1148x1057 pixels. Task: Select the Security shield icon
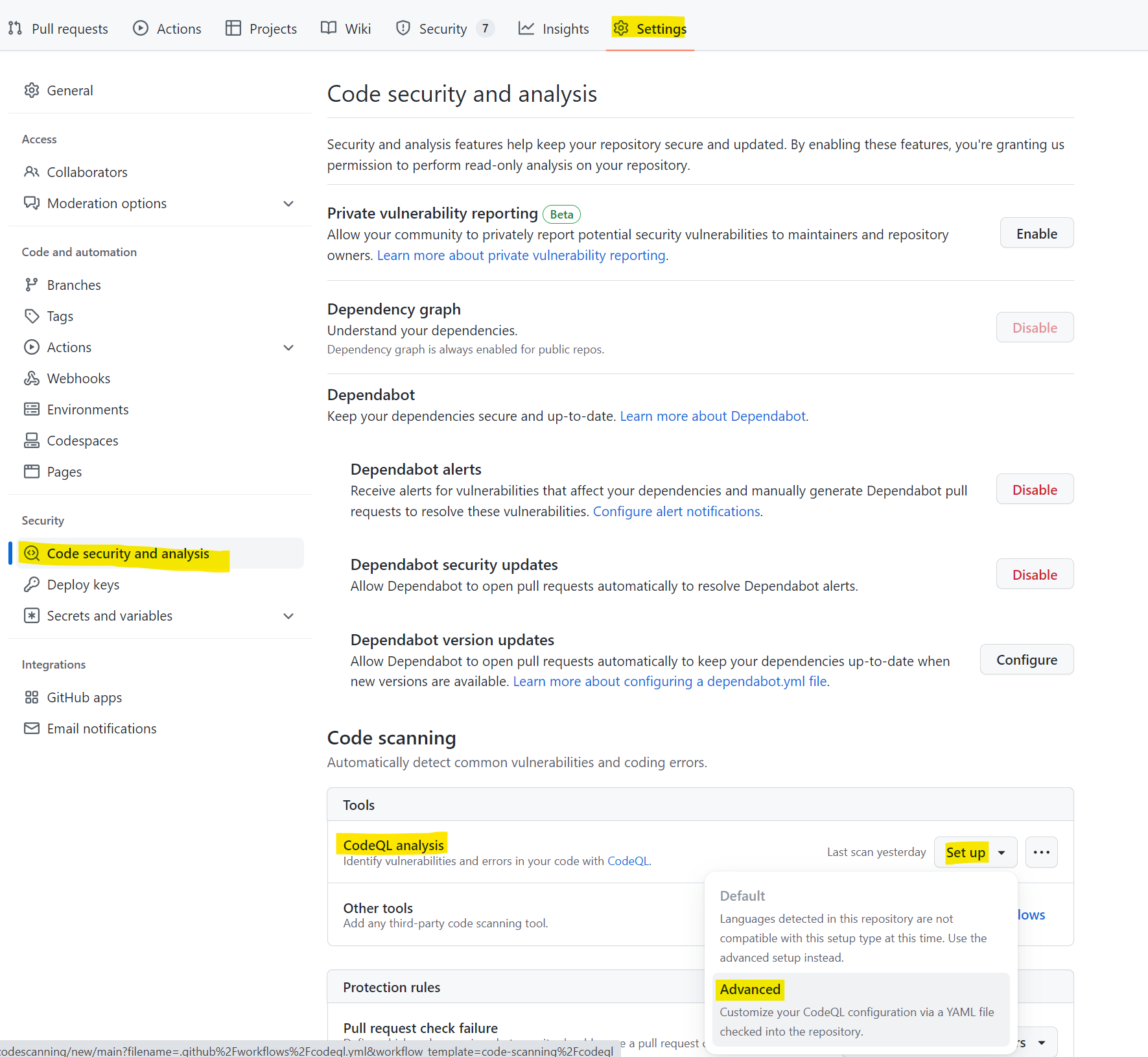[x=403, y=28]
